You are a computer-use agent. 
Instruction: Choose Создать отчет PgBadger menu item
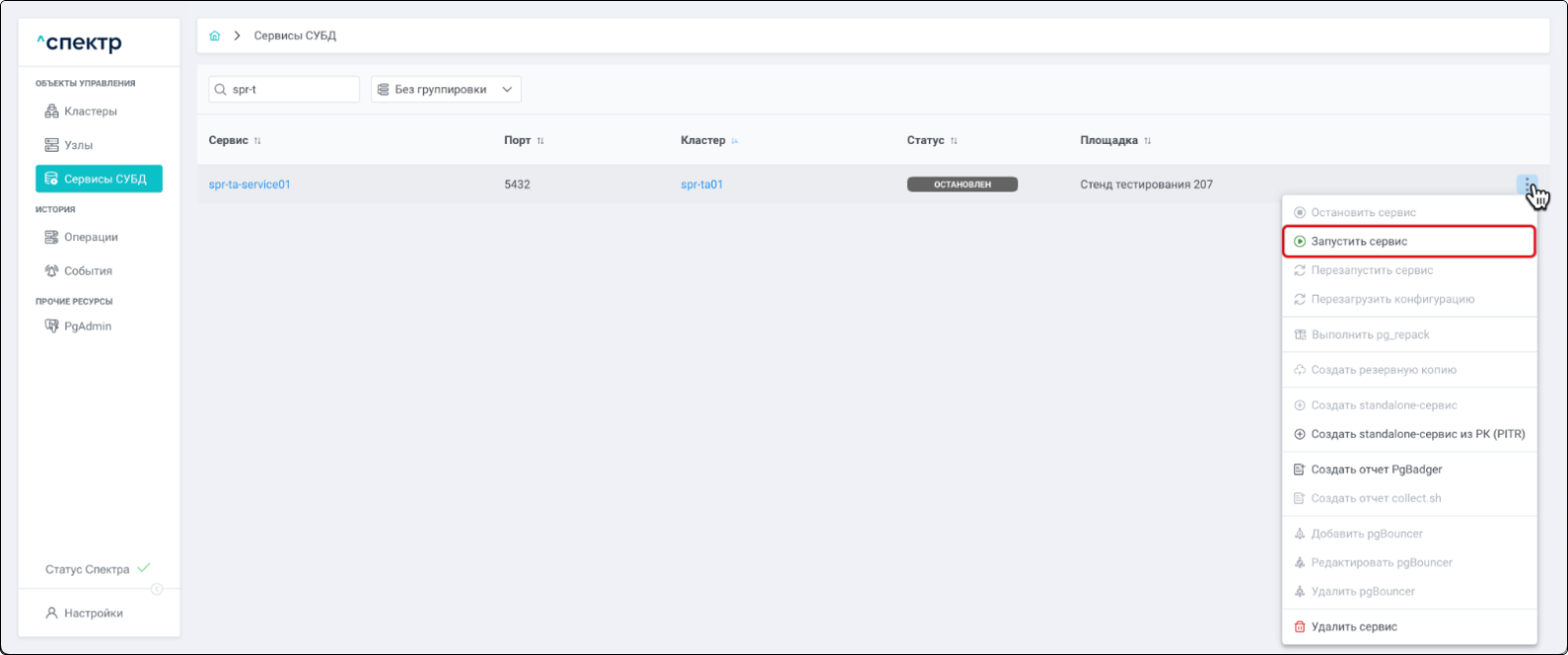(x=1375, y=469)
